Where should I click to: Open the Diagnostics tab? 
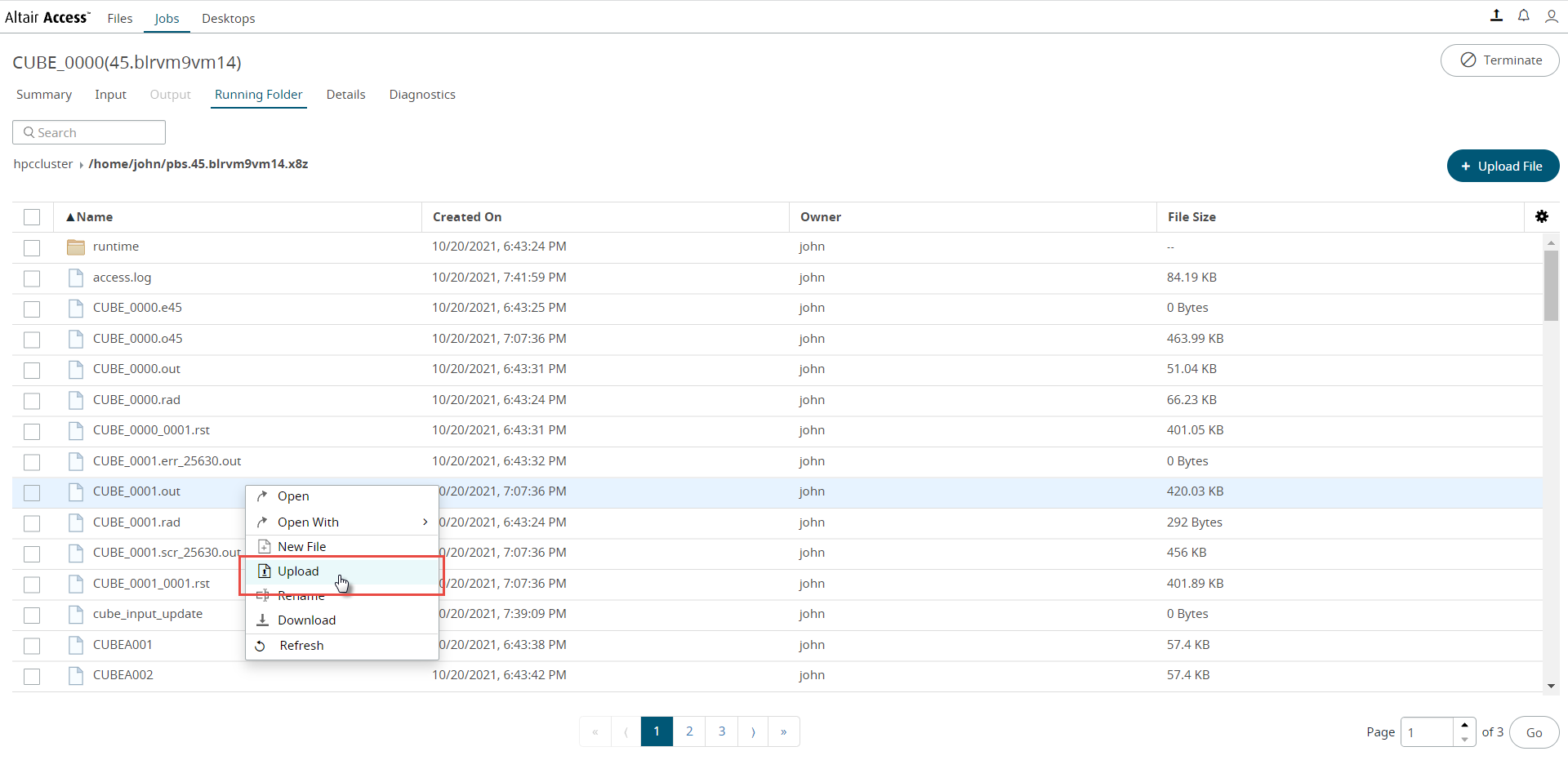point(422,95)
